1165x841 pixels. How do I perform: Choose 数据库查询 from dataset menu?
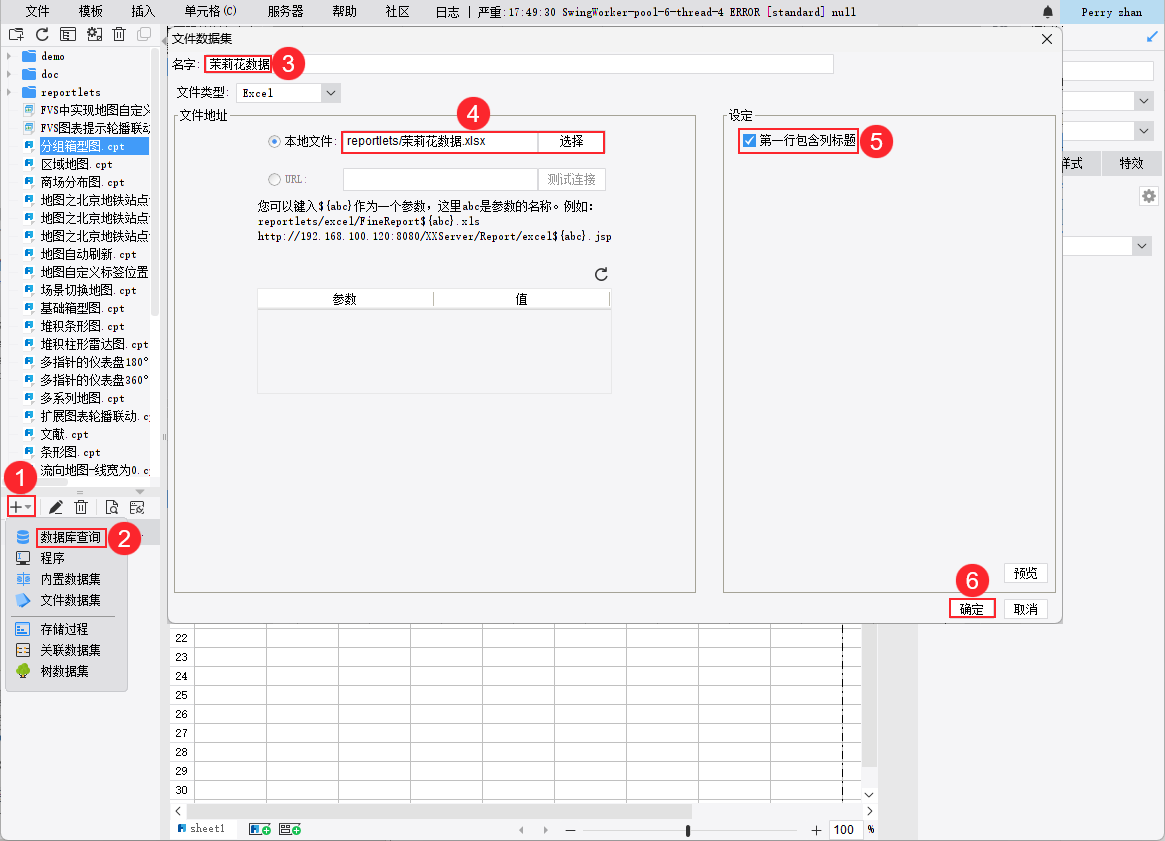(71, 537)
